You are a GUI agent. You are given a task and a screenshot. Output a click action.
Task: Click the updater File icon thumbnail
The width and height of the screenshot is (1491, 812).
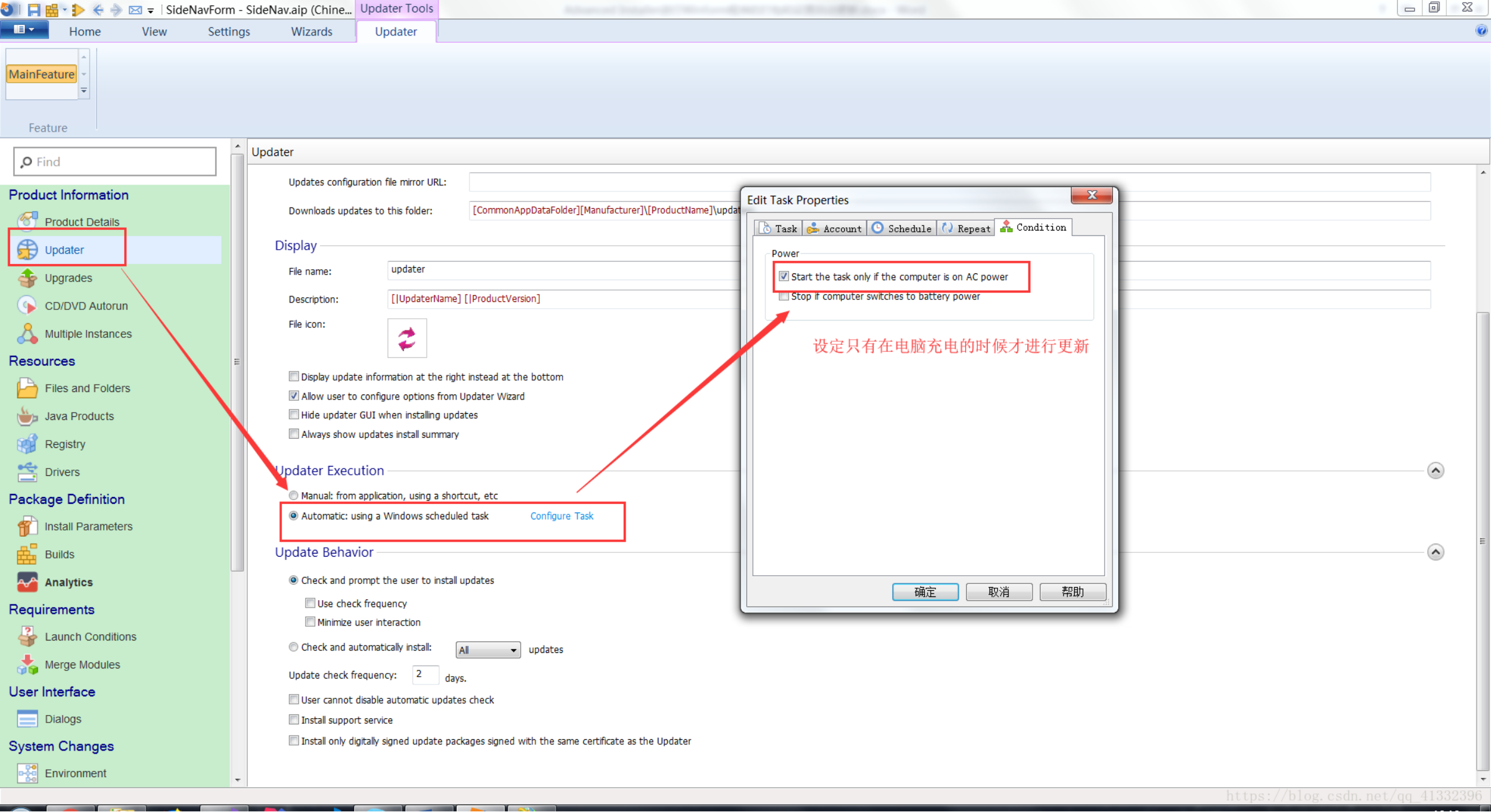click(407, 339)
